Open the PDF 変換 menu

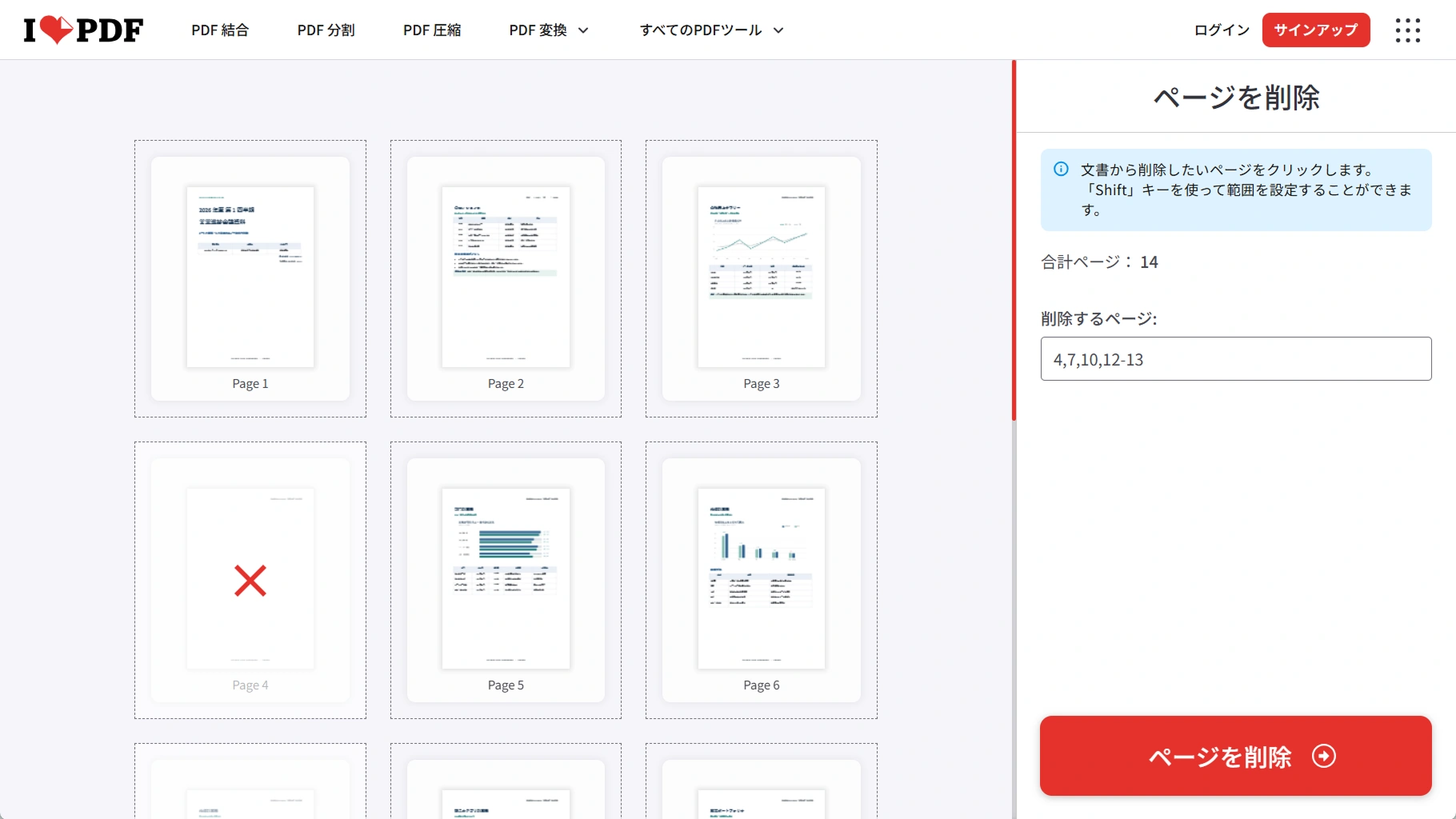(550, 30)
